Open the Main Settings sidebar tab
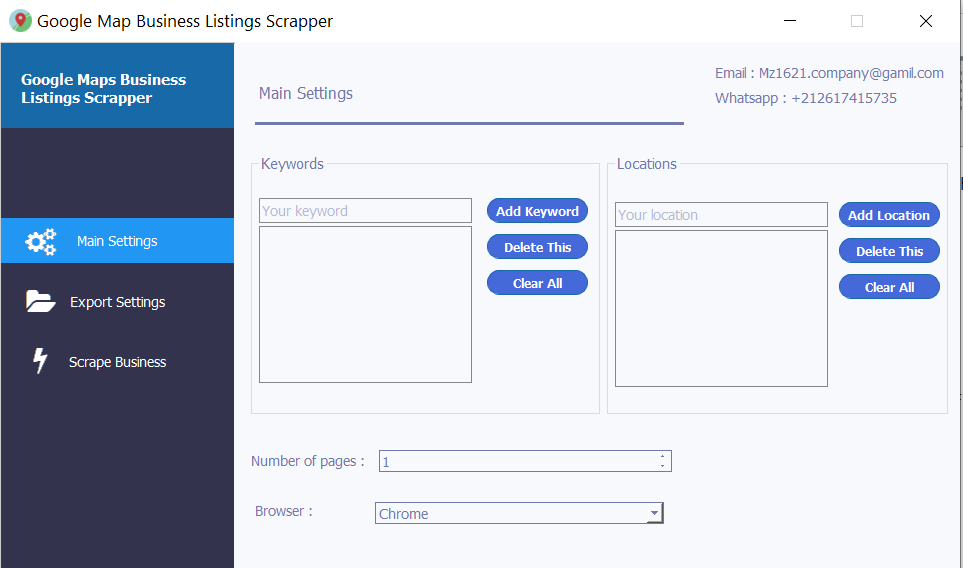This screenshot has width=963, height=568. coord(117,241)
